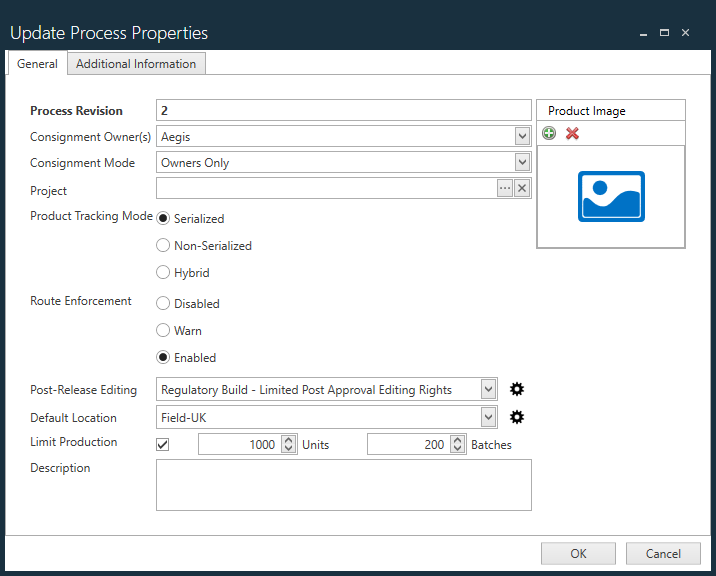
Task: Maximize the Update Process Properties window
Action: coord(664,33)
